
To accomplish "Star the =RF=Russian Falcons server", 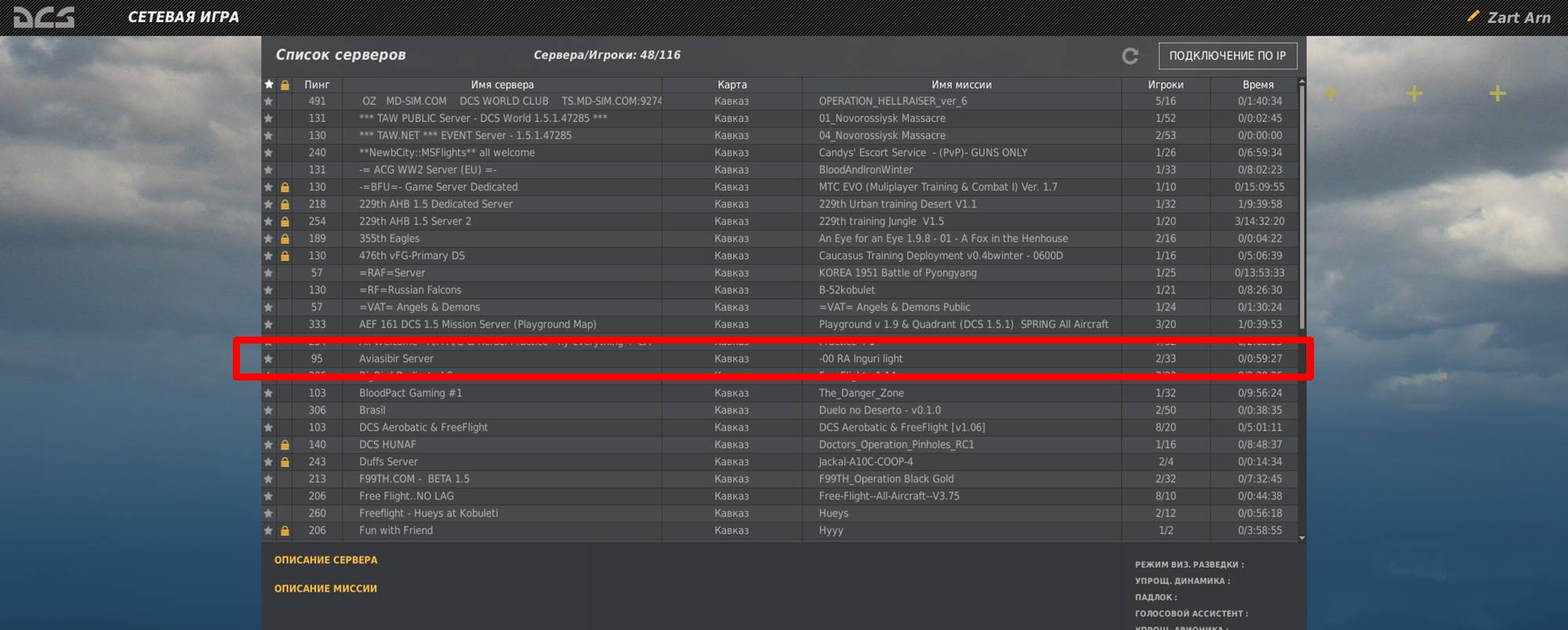I will (x=269, y=290).
